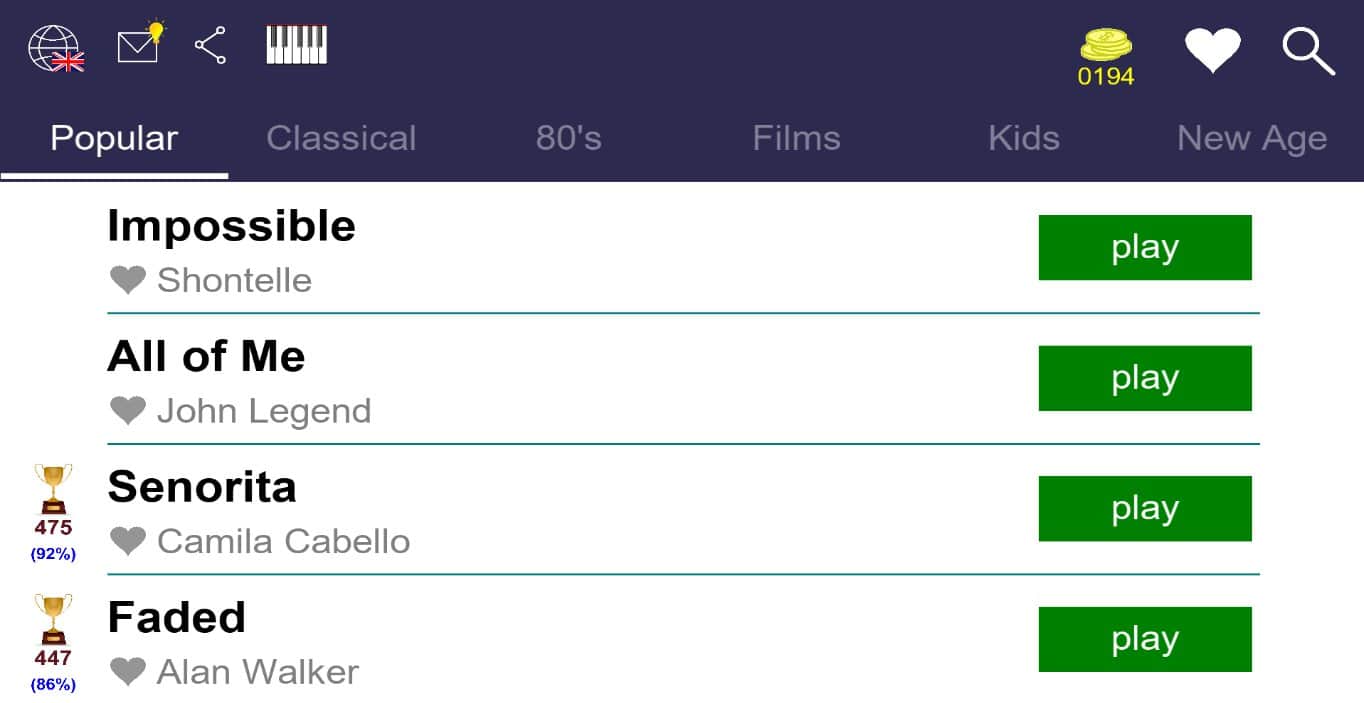Viewport: 1364px width, 703px height.
Task: Open the language globe icon
Action: click(x=55, y=47)
